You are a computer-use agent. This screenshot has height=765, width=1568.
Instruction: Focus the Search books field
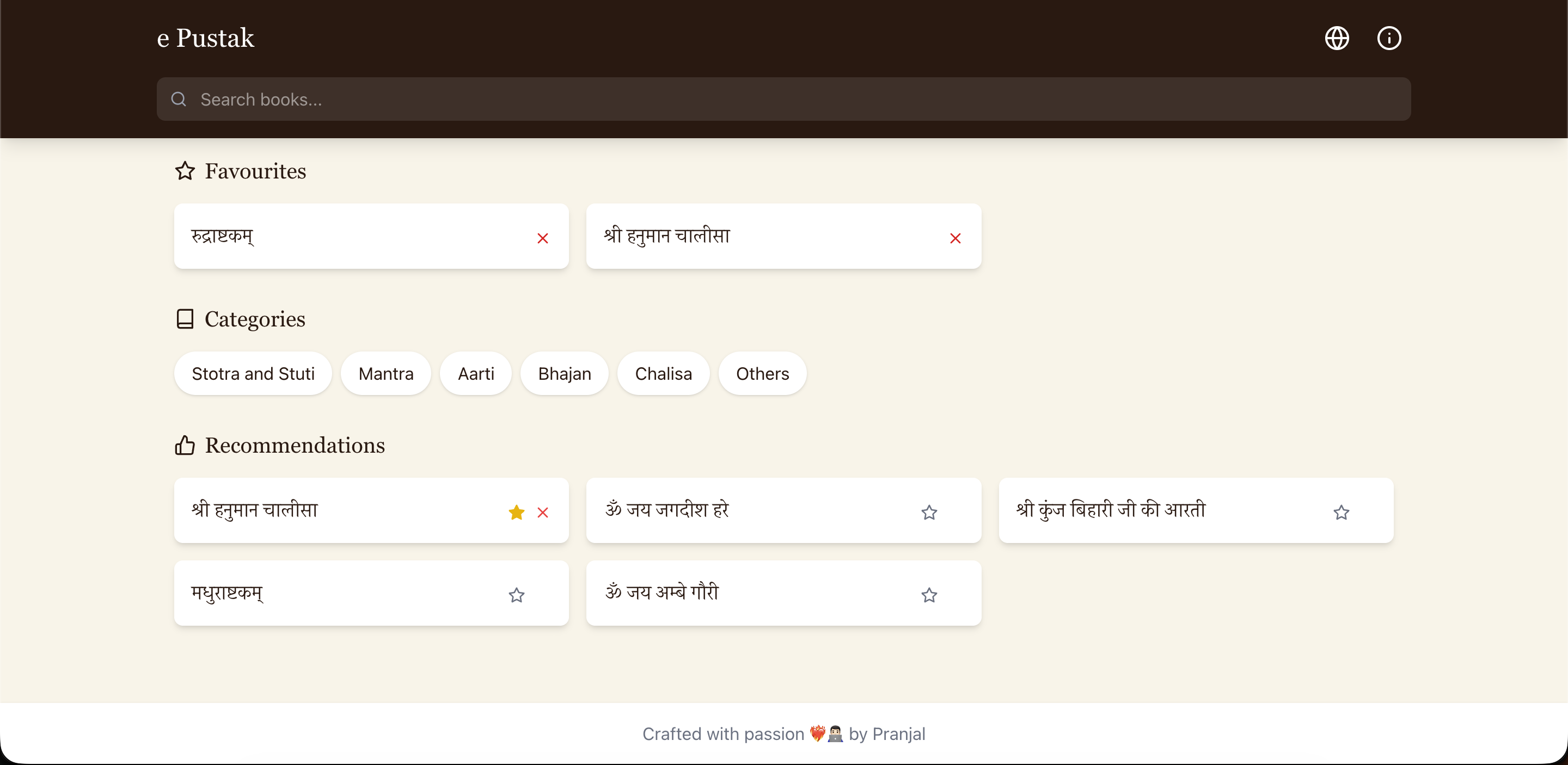click(791, 99)
